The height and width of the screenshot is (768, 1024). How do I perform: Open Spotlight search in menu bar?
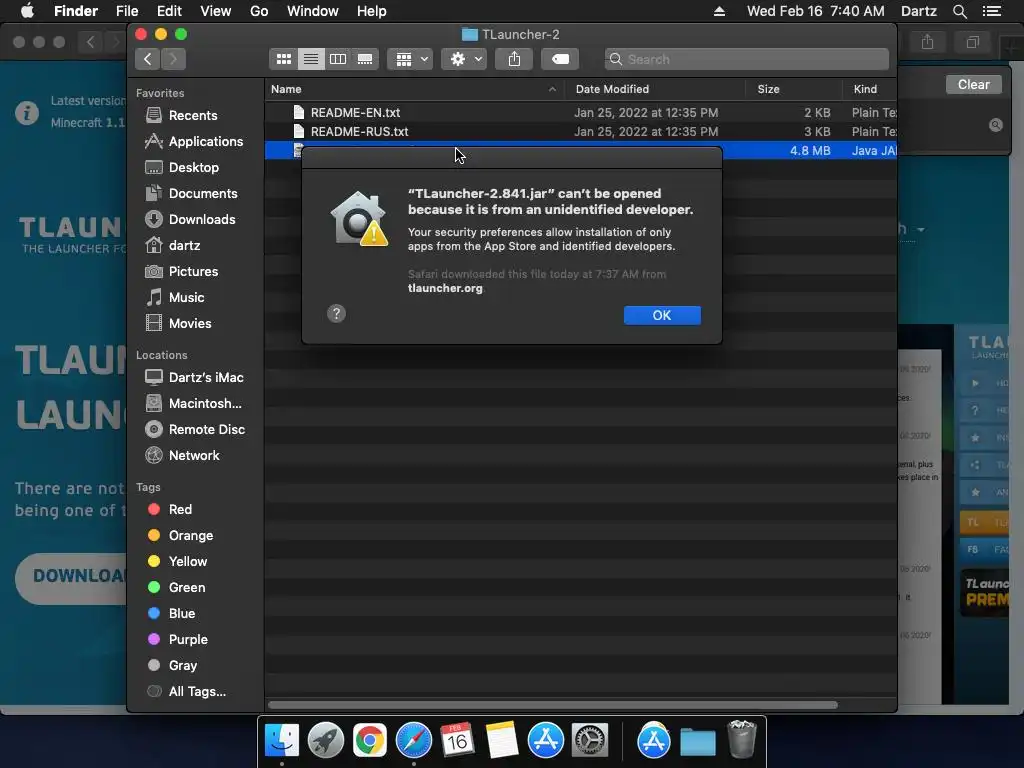click(959, 11)
